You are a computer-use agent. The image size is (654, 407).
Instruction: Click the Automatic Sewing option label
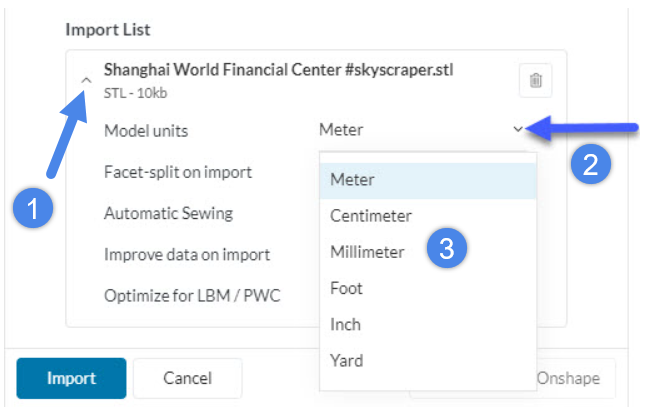(x=168, y=213)
